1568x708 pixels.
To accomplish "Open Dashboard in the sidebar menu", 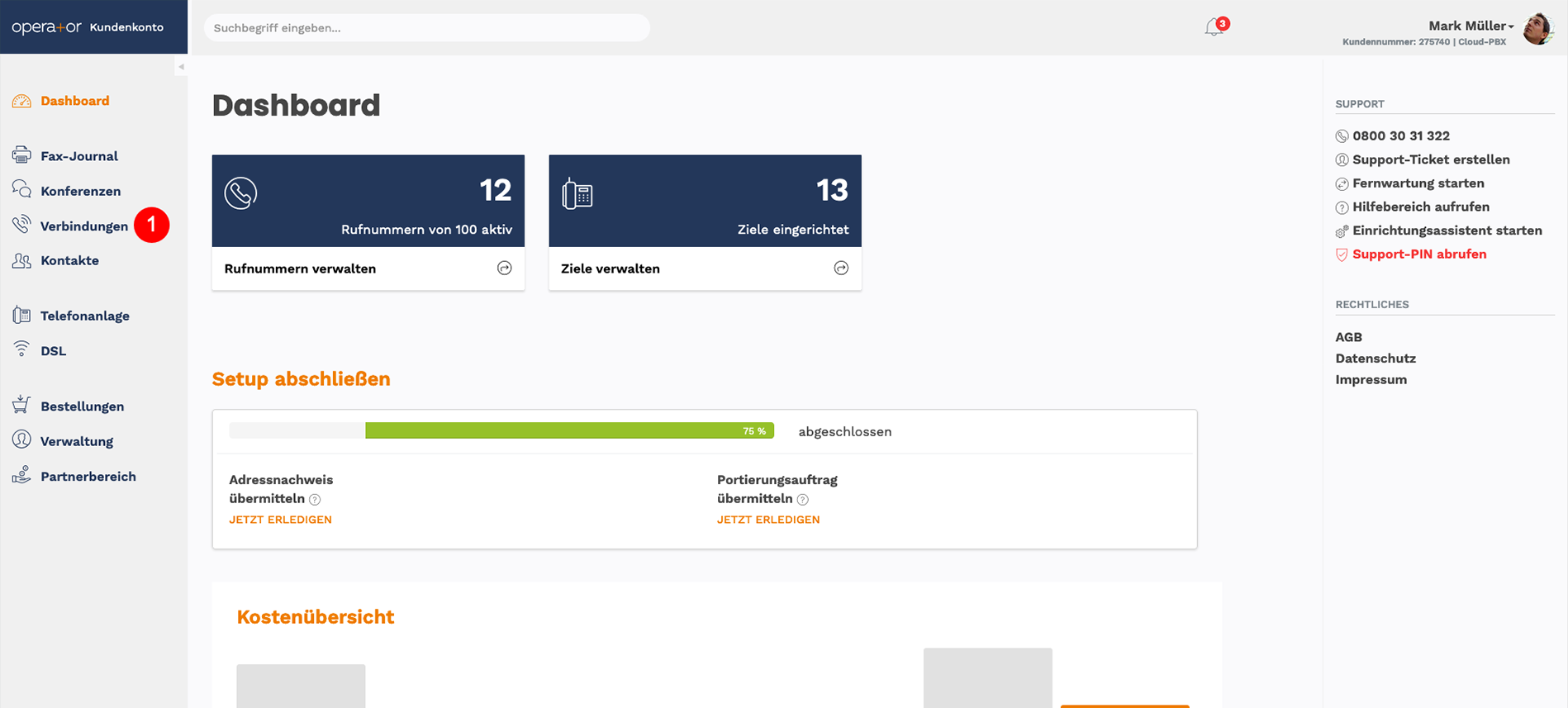I will click(x=75, y=101).
